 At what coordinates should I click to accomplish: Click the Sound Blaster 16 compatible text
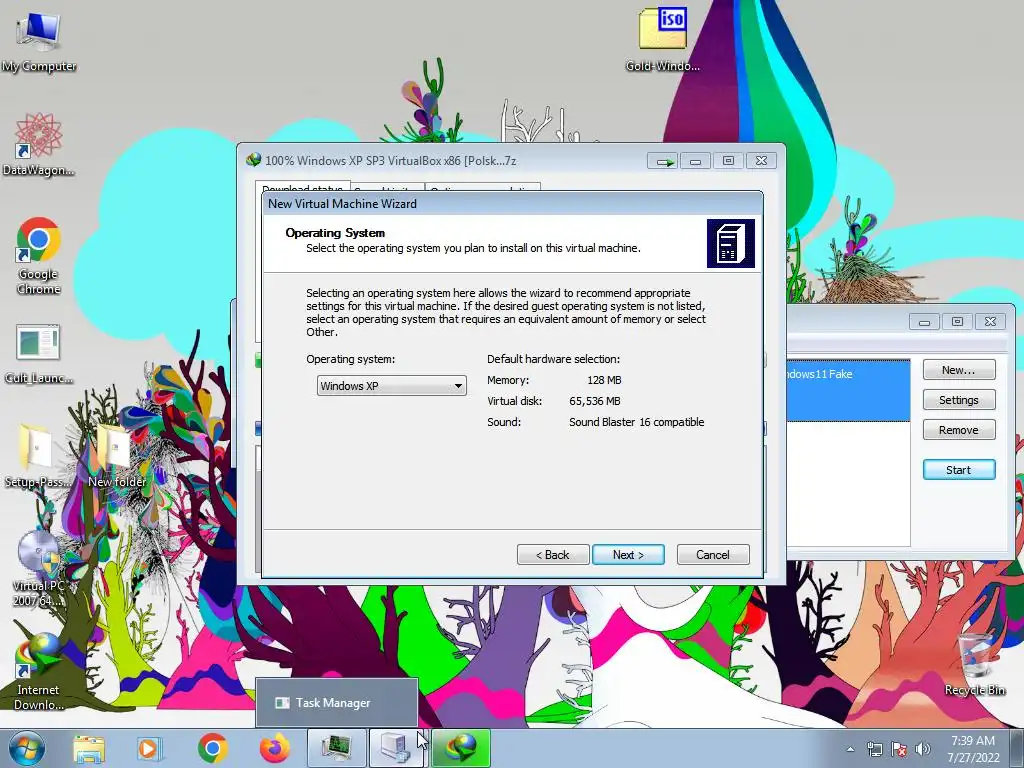pyautogui.click(x=637, y=422)
